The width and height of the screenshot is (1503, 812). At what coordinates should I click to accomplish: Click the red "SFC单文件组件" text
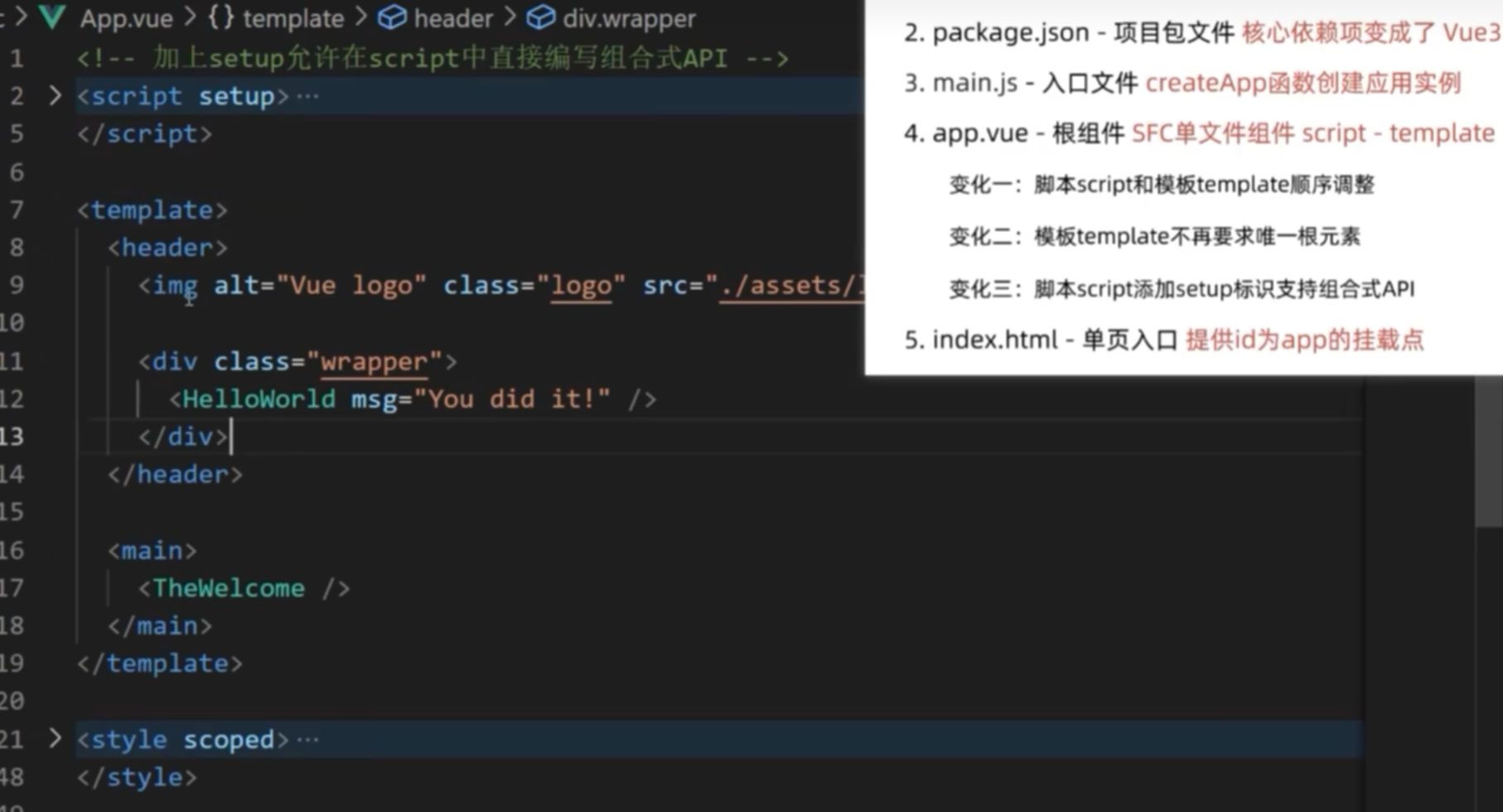pos(1212,133)
